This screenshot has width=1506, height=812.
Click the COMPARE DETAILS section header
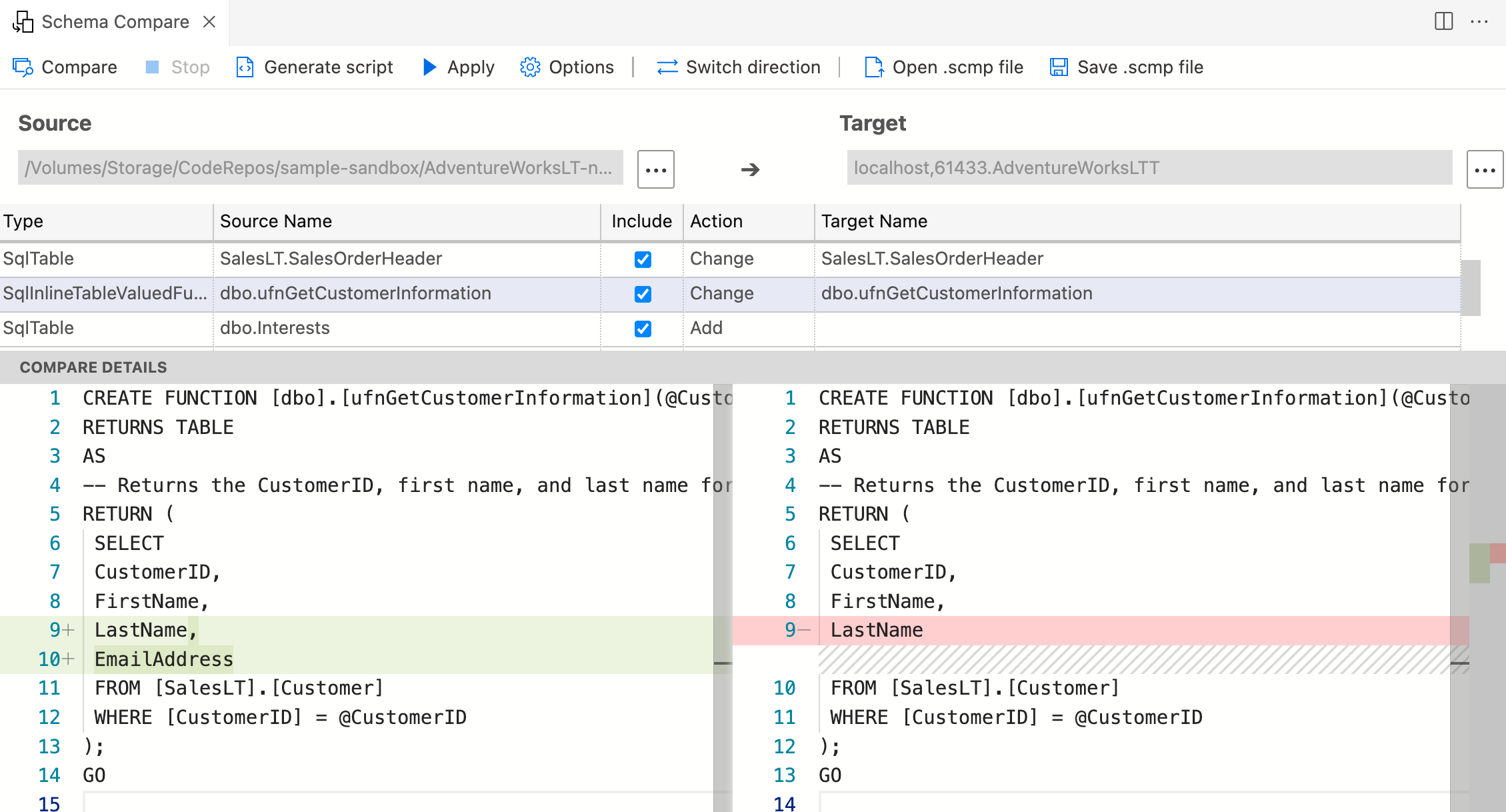click(x=94, y=367)
